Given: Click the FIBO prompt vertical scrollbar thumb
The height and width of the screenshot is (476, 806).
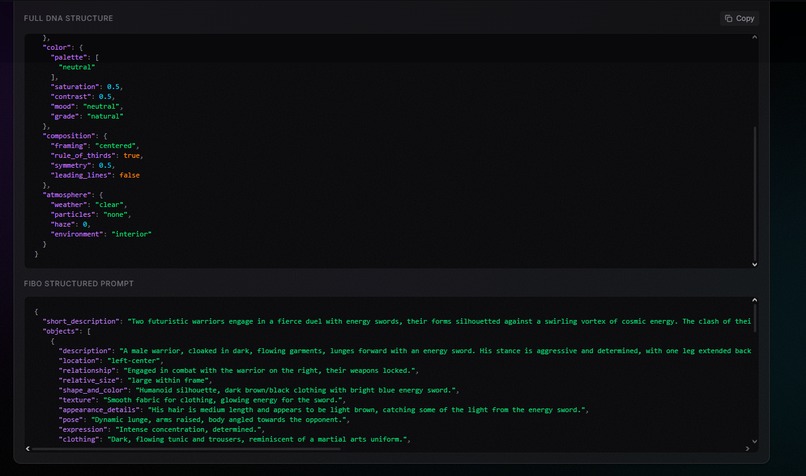Looking at the screenshot, I should pyautogui.click(x=755, y=319).
